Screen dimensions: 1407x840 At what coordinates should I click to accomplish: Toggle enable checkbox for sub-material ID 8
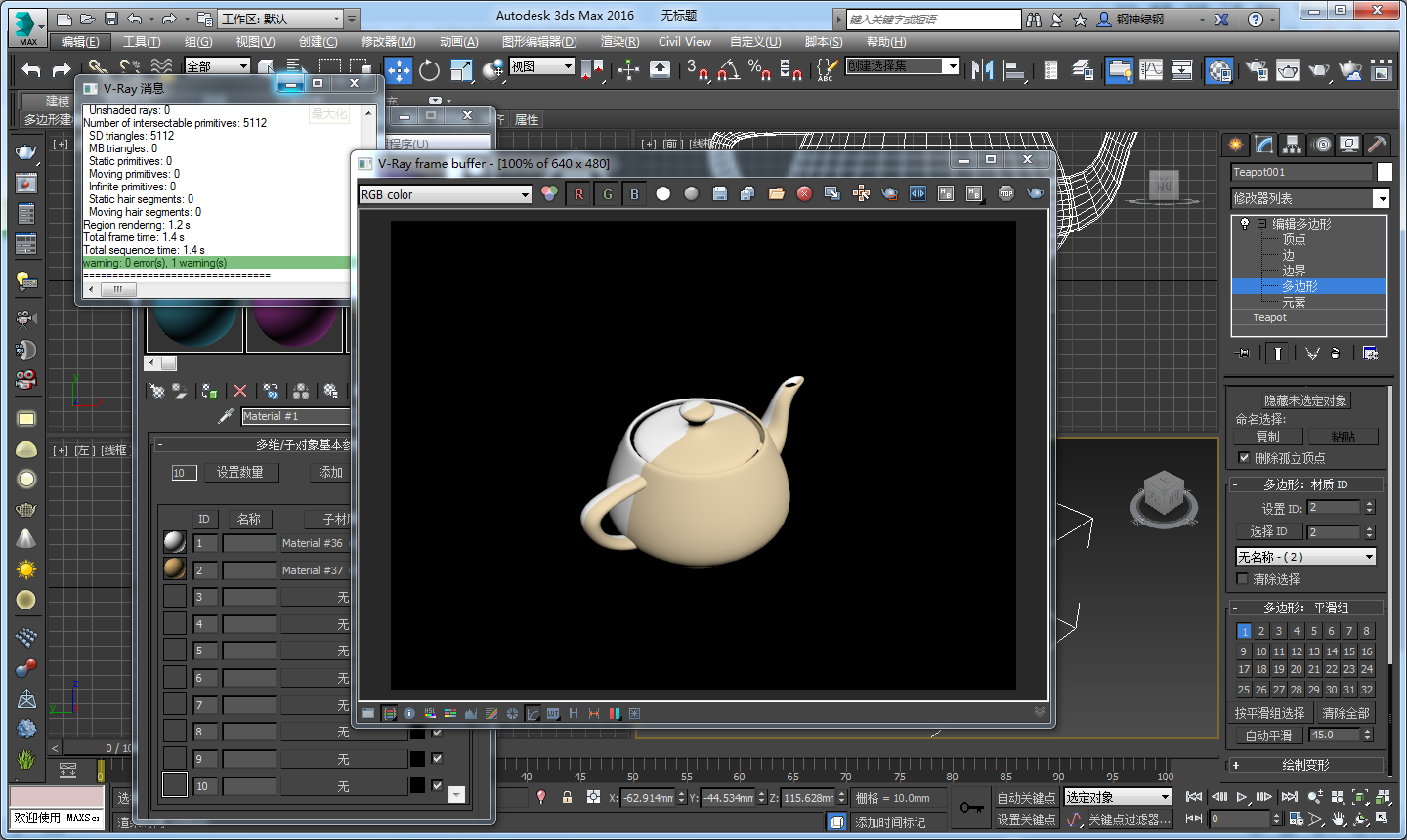click(437, 732)
